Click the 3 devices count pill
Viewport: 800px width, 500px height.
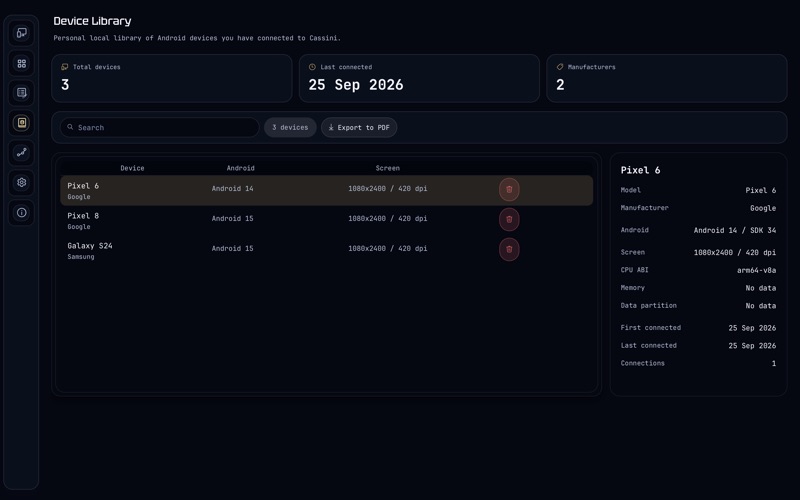290,128
